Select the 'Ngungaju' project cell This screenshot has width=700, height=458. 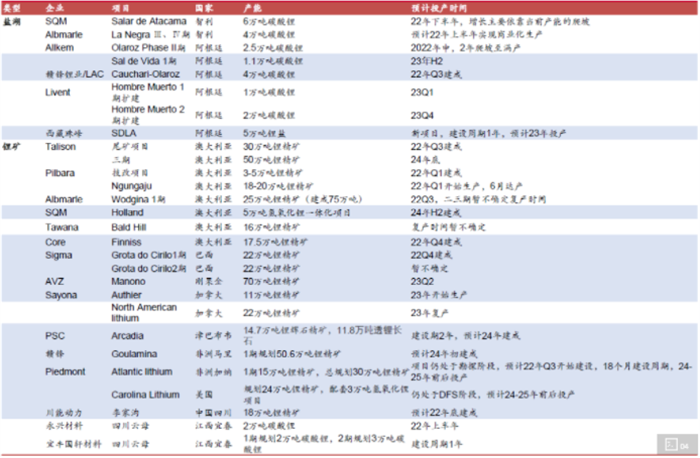click(131, 186)
